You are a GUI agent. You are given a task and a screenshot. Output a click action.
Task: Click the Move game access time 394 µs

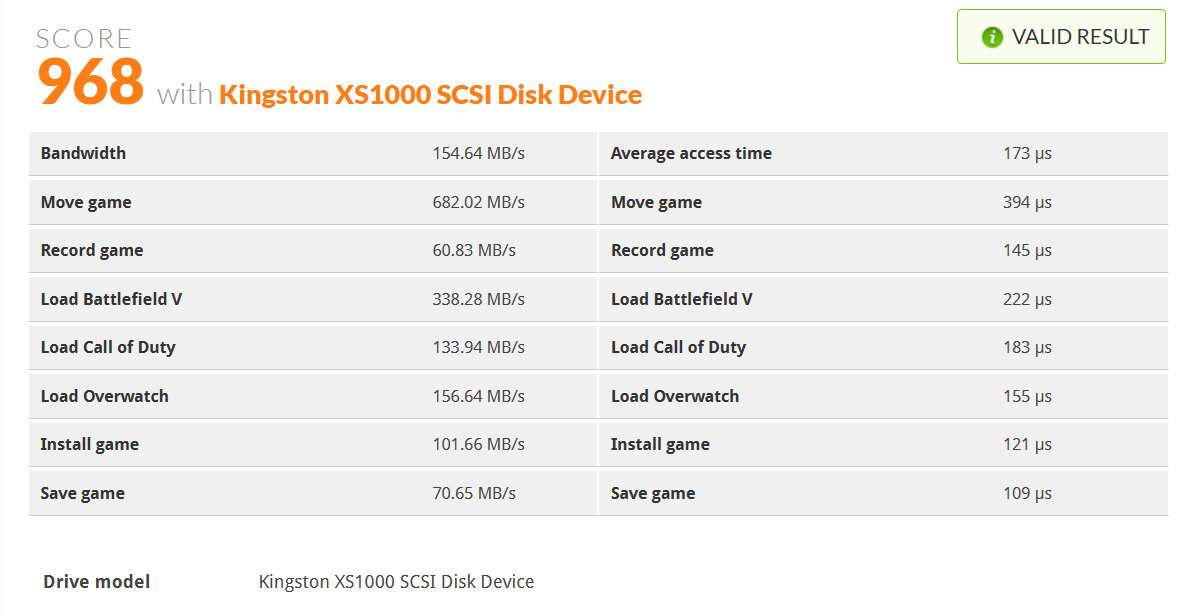[1027, 202]
